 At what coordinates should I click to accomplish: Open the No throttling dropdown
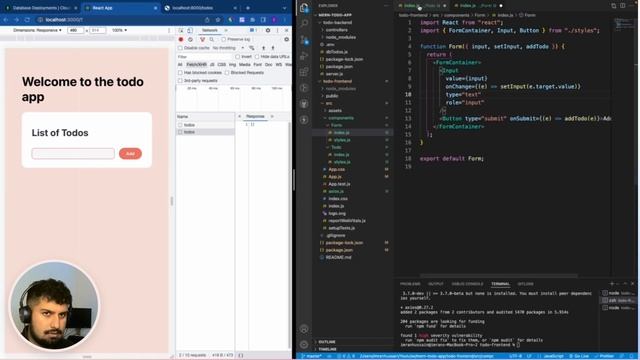pyautogui.click(x=229, y=48)
